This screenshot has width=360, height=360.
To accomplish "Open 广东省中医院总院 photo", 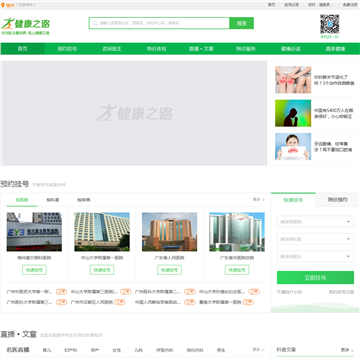I will (237, 232).
